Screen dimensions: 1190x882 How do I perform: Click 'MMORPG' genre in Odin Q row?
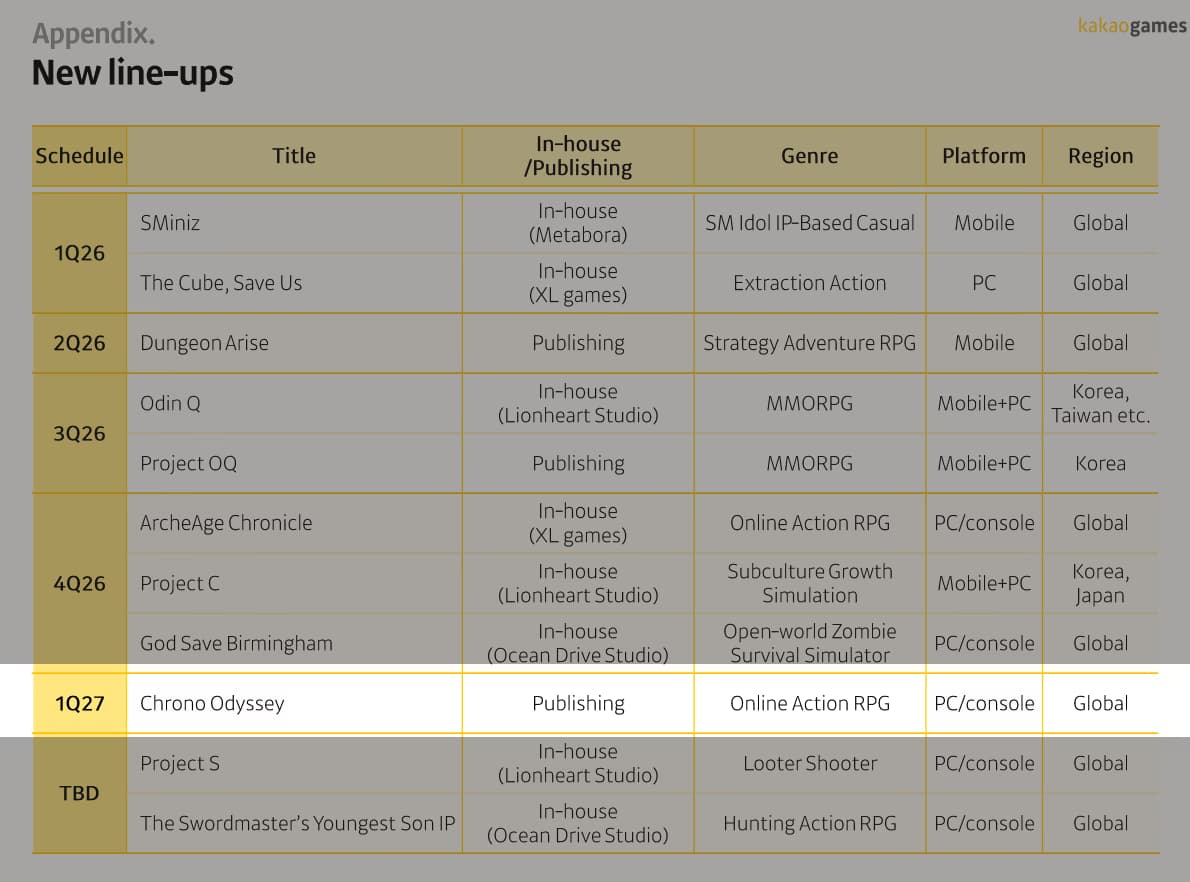810,403
